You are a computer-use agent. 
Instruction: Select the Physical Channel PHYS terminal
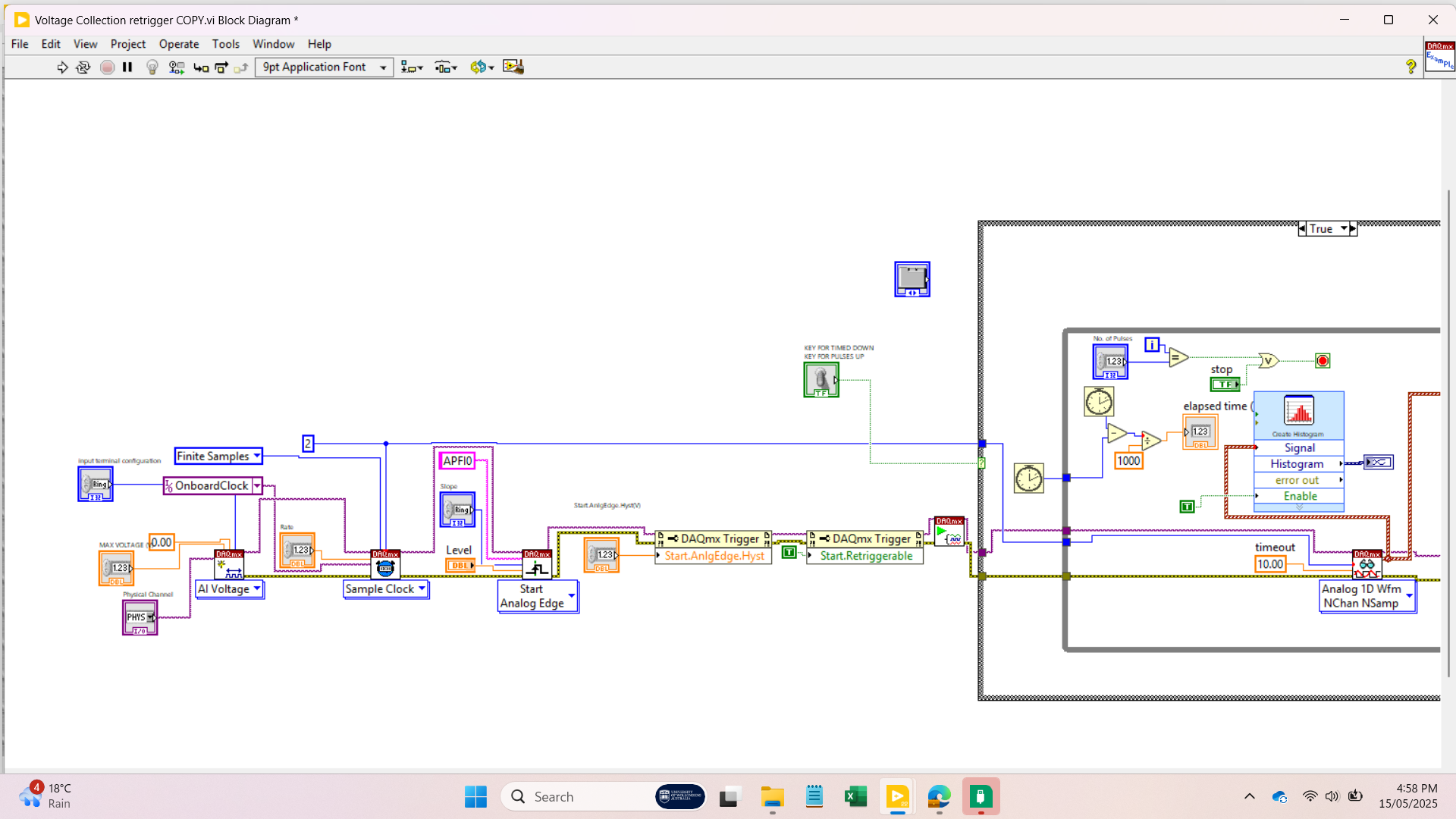[x=140, y=618]
